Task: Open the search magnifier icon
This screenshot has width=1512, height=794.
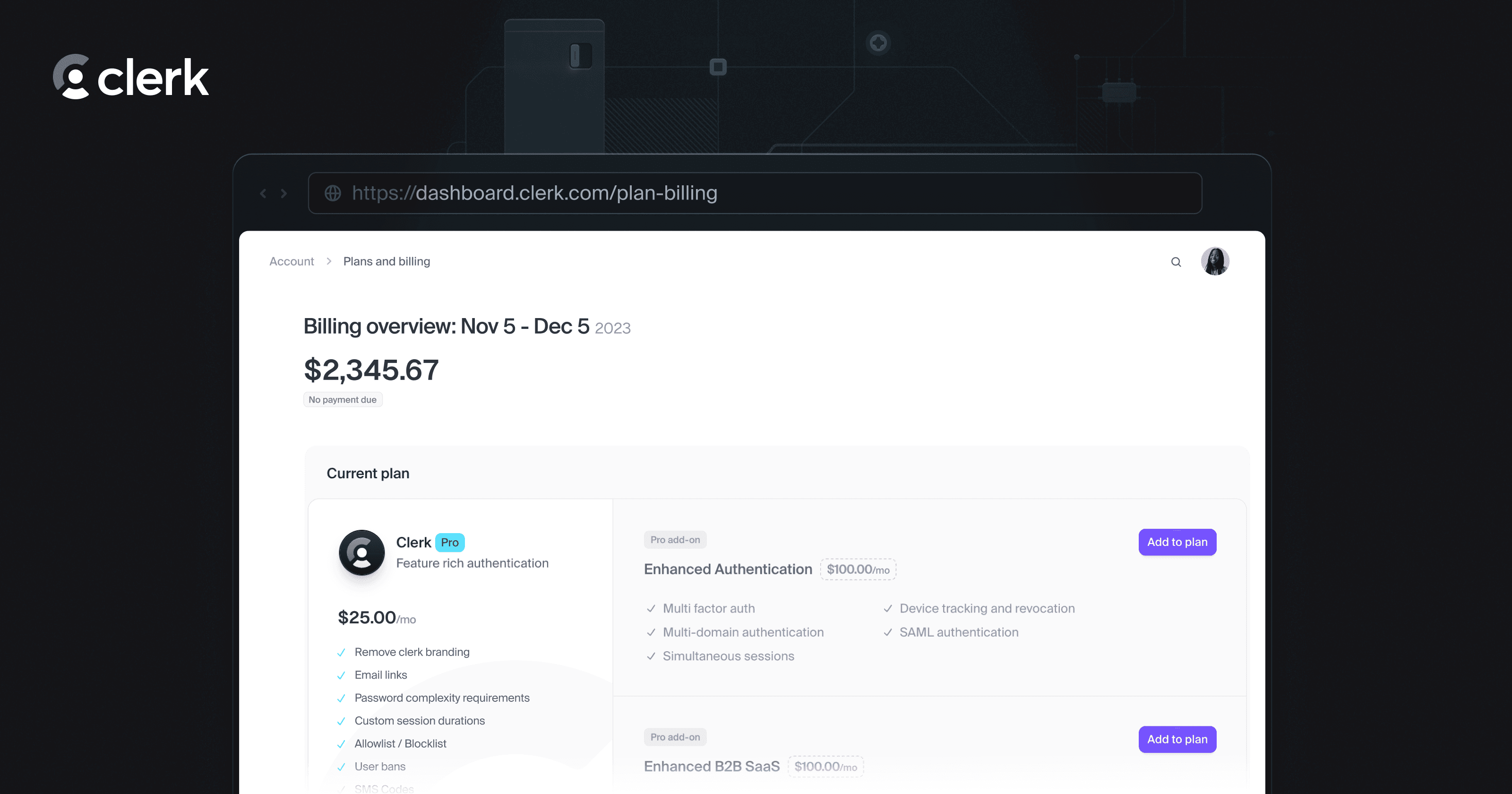Action: (1176, 262)
